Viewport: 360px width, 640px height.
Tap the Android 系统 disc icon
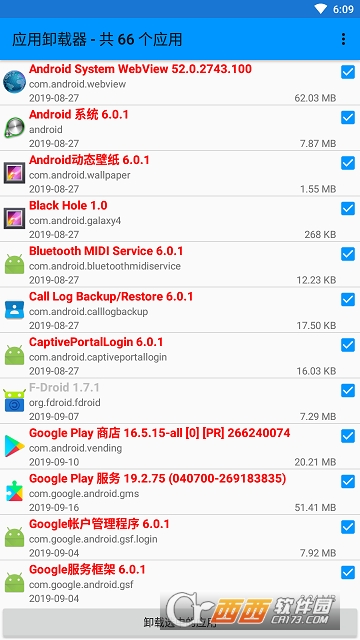tap(14, 127)
